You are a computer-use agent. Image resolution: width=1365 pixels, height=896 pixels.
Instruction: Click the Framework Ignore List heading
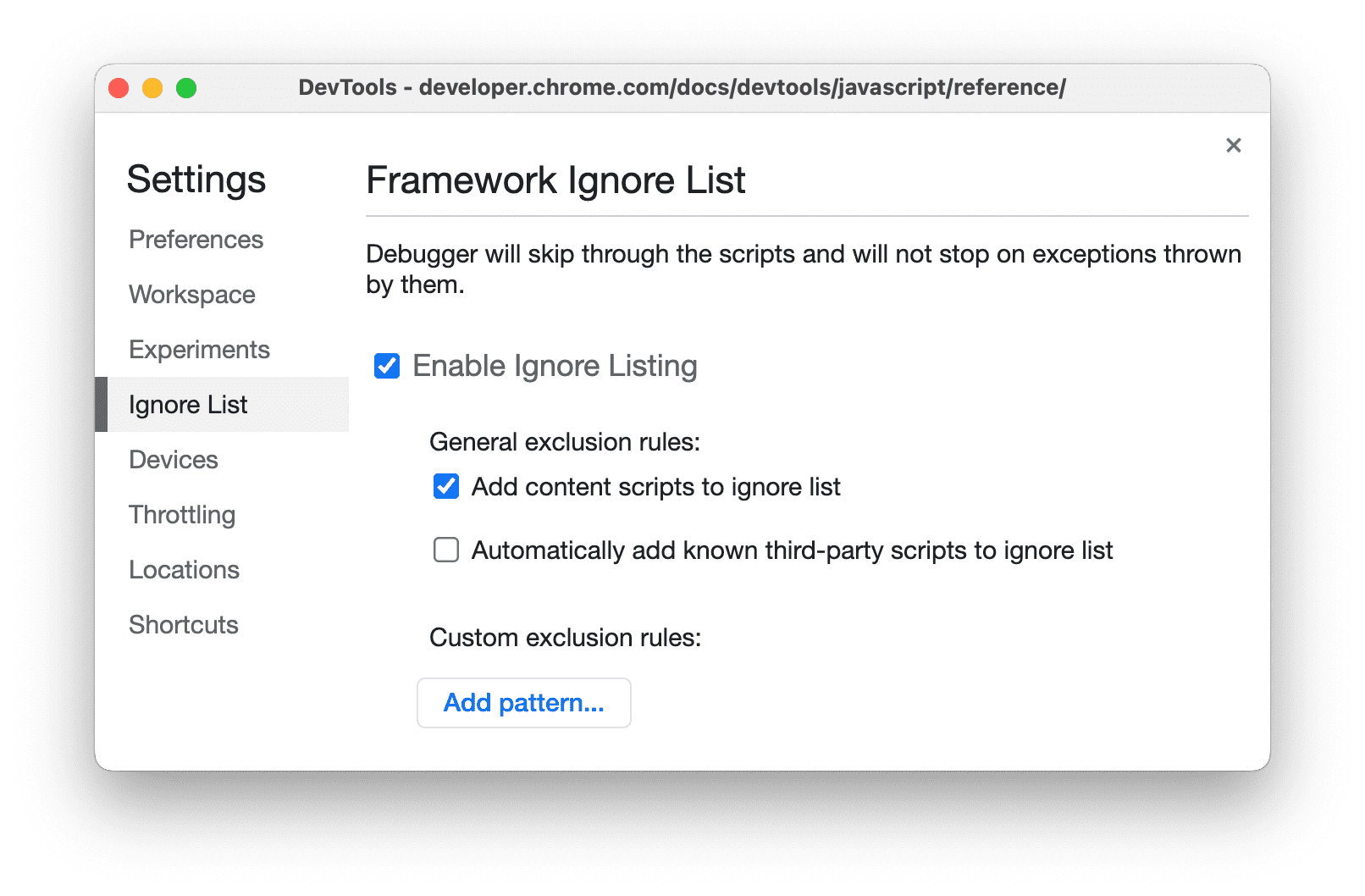pyautogui.click(x=555, y=180)
